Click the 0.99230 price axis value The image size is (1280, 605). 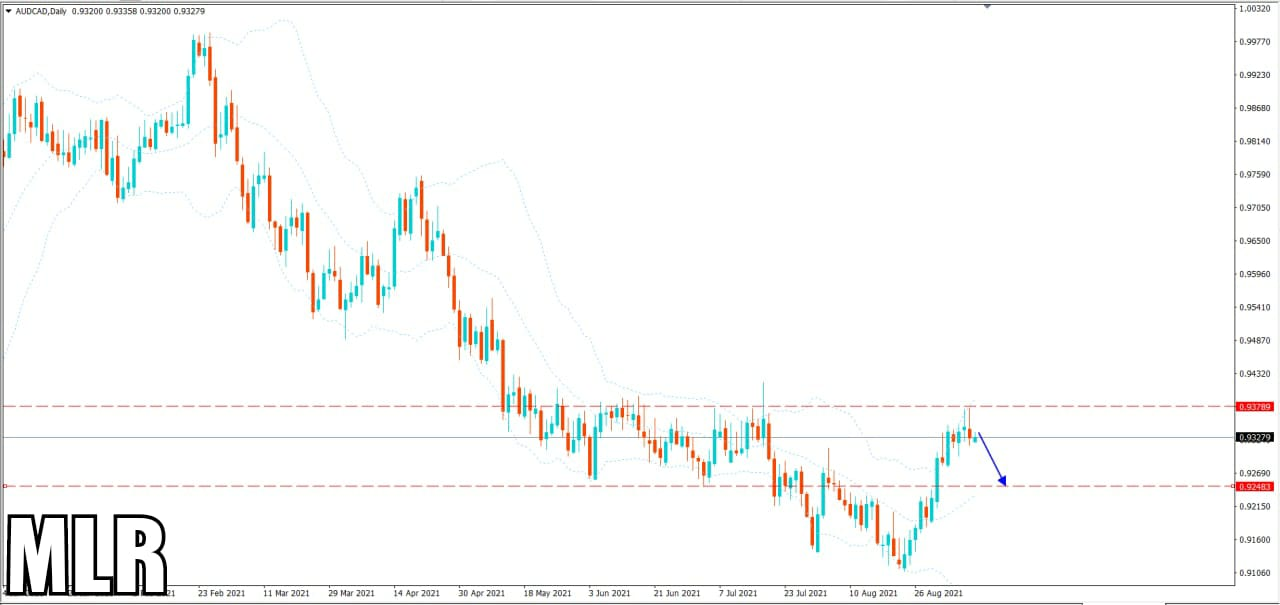[1255, 75]
